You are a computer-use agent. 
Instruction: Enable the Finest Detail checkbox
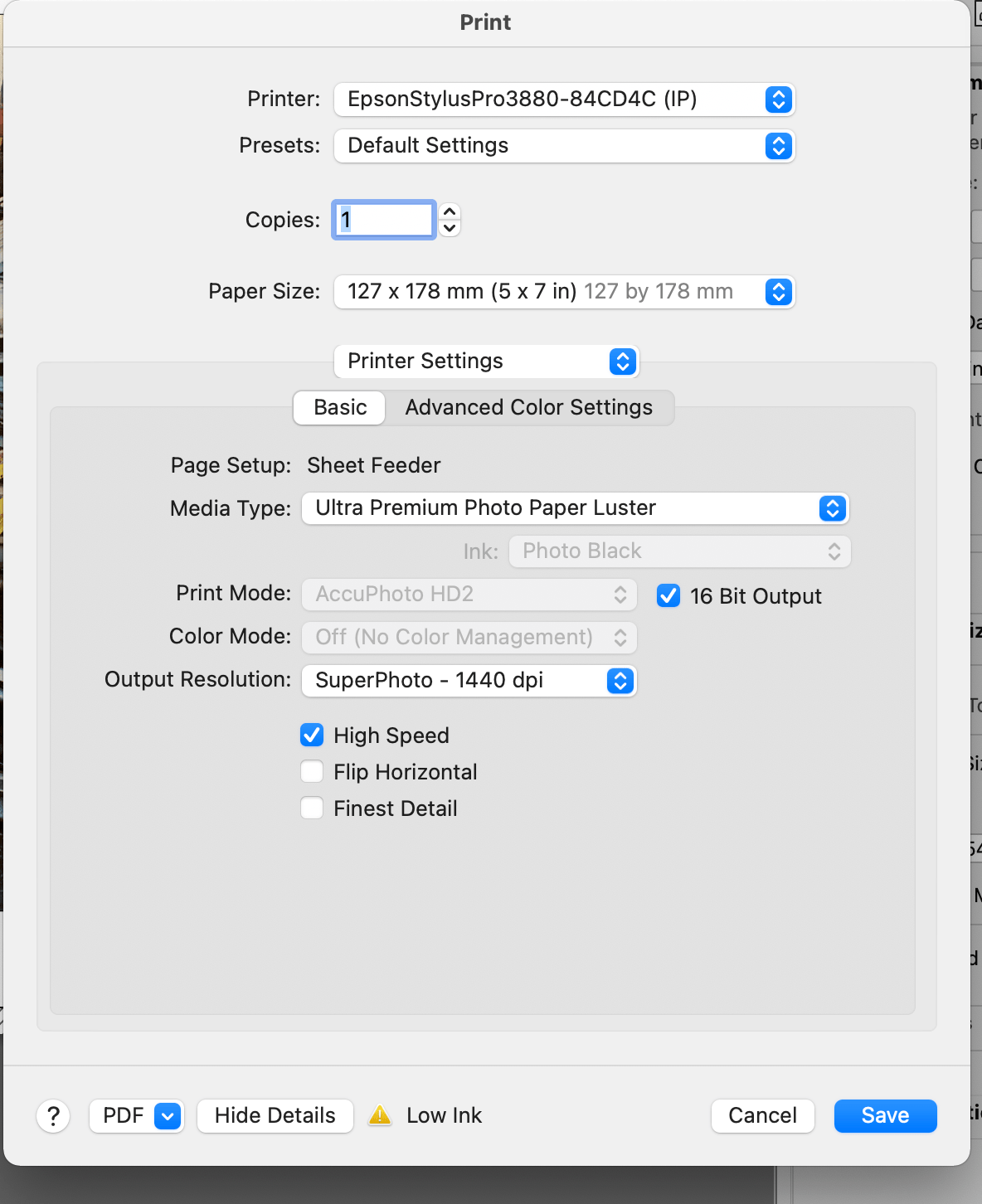(x=311, y=808)
